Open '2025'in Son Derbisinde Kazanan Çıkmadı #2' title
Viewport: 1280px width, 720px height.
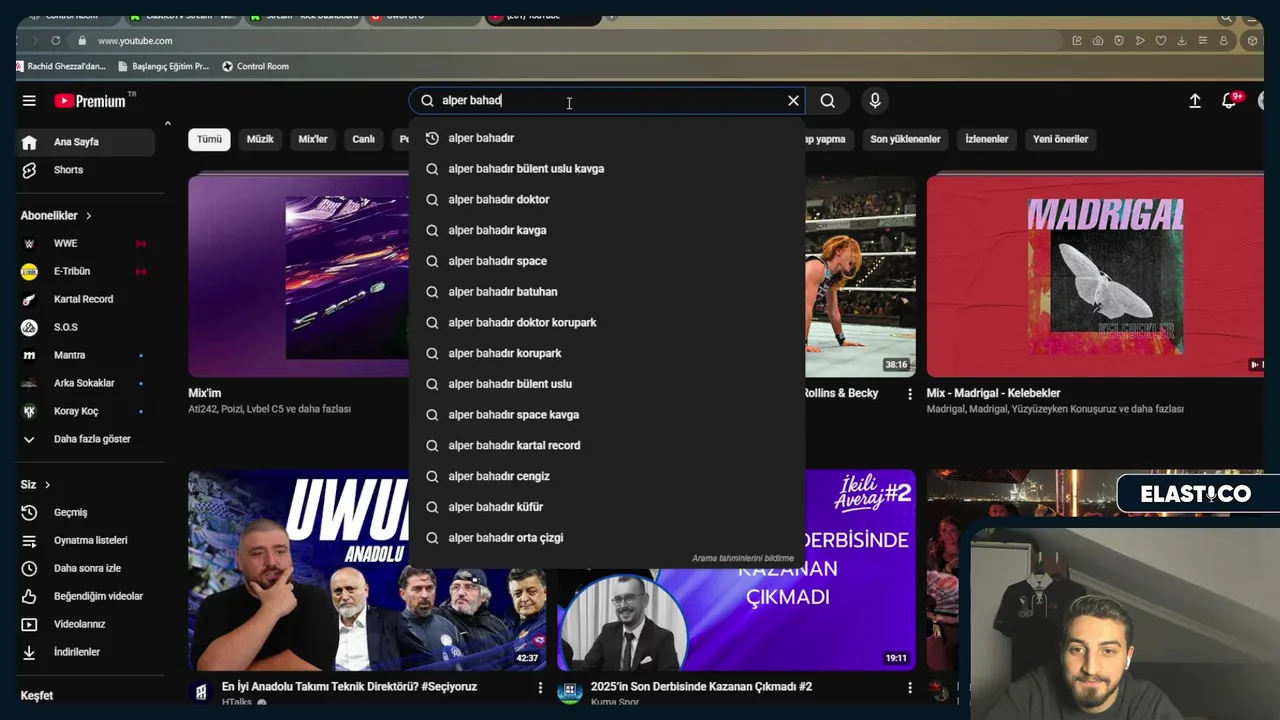[x=701, y=687]
